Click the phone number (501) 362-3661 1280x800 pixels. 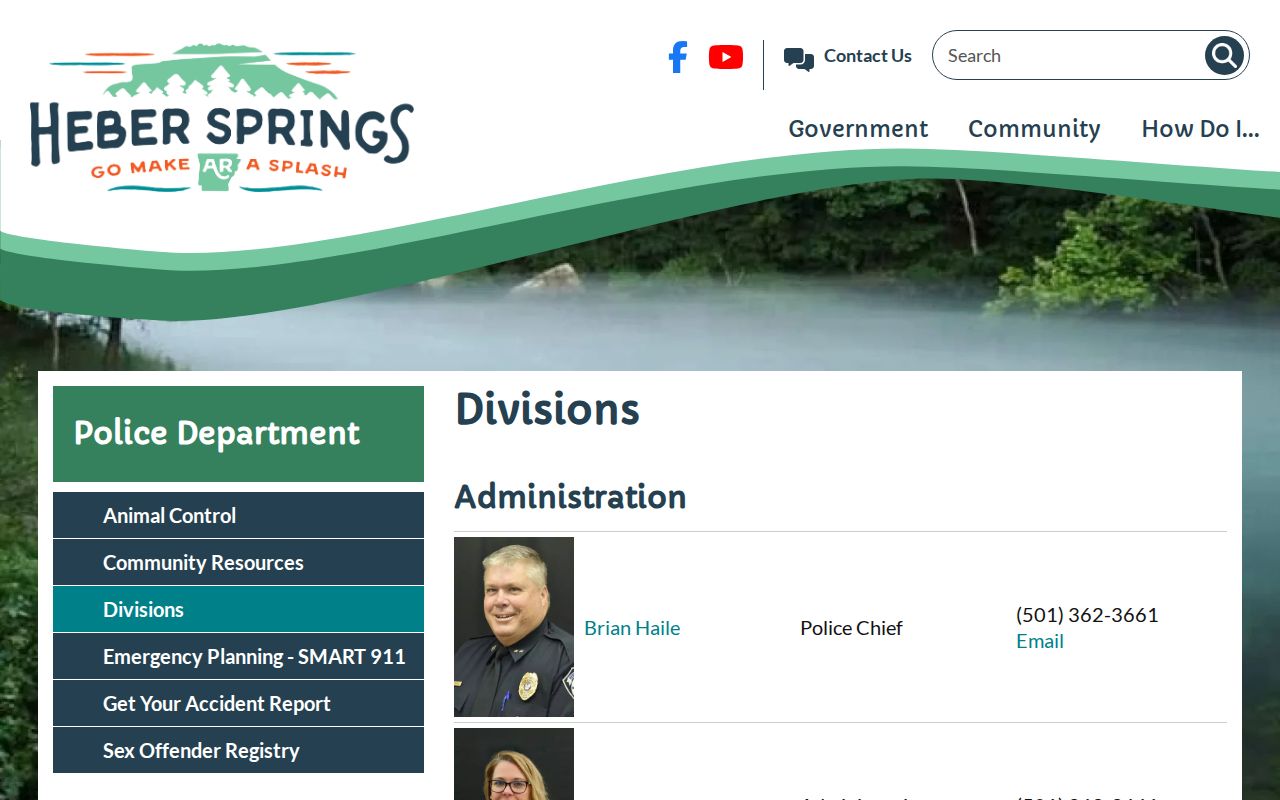tap(1087, 615)
